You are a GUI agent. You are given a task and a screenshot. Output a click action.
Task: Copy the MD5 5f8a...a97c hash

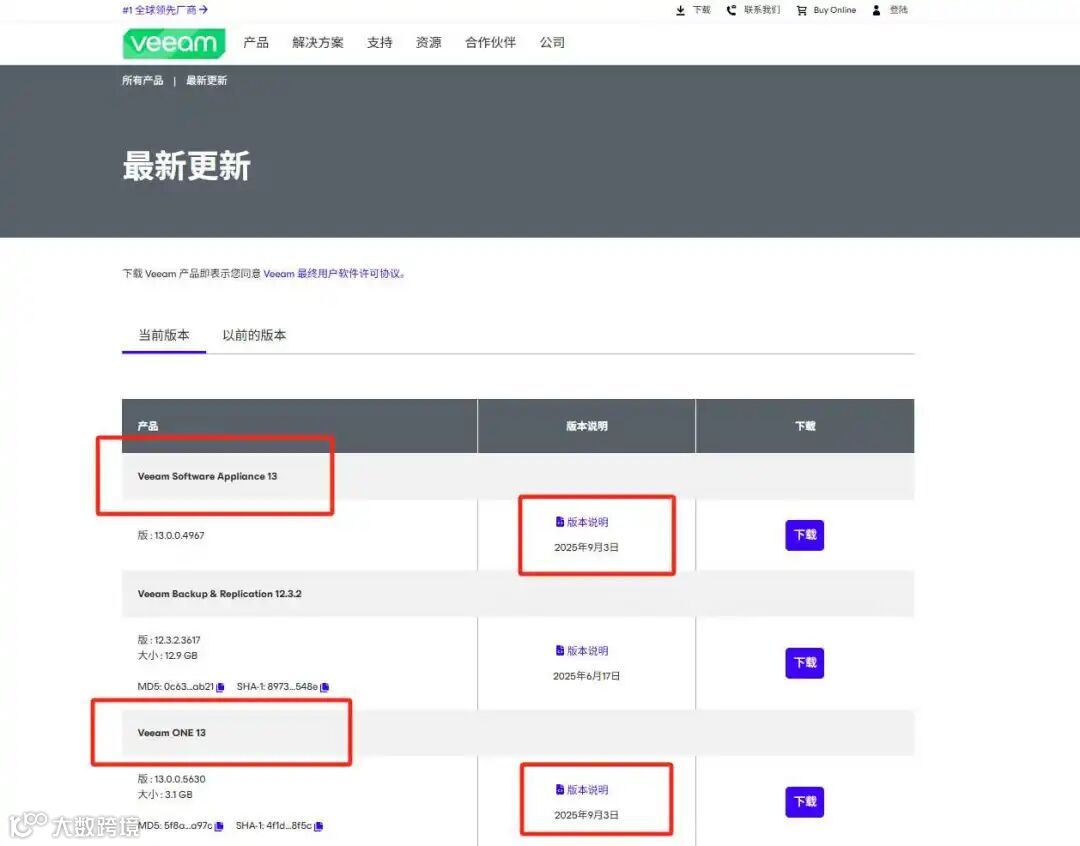[x=219, y=826]
